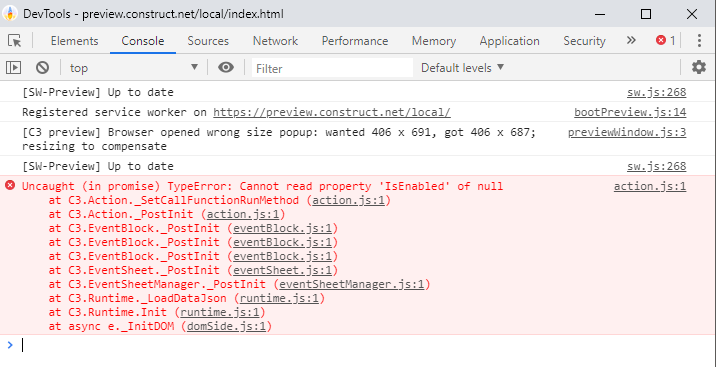Clear the console with the ban icon

click(x=42, y=68)
